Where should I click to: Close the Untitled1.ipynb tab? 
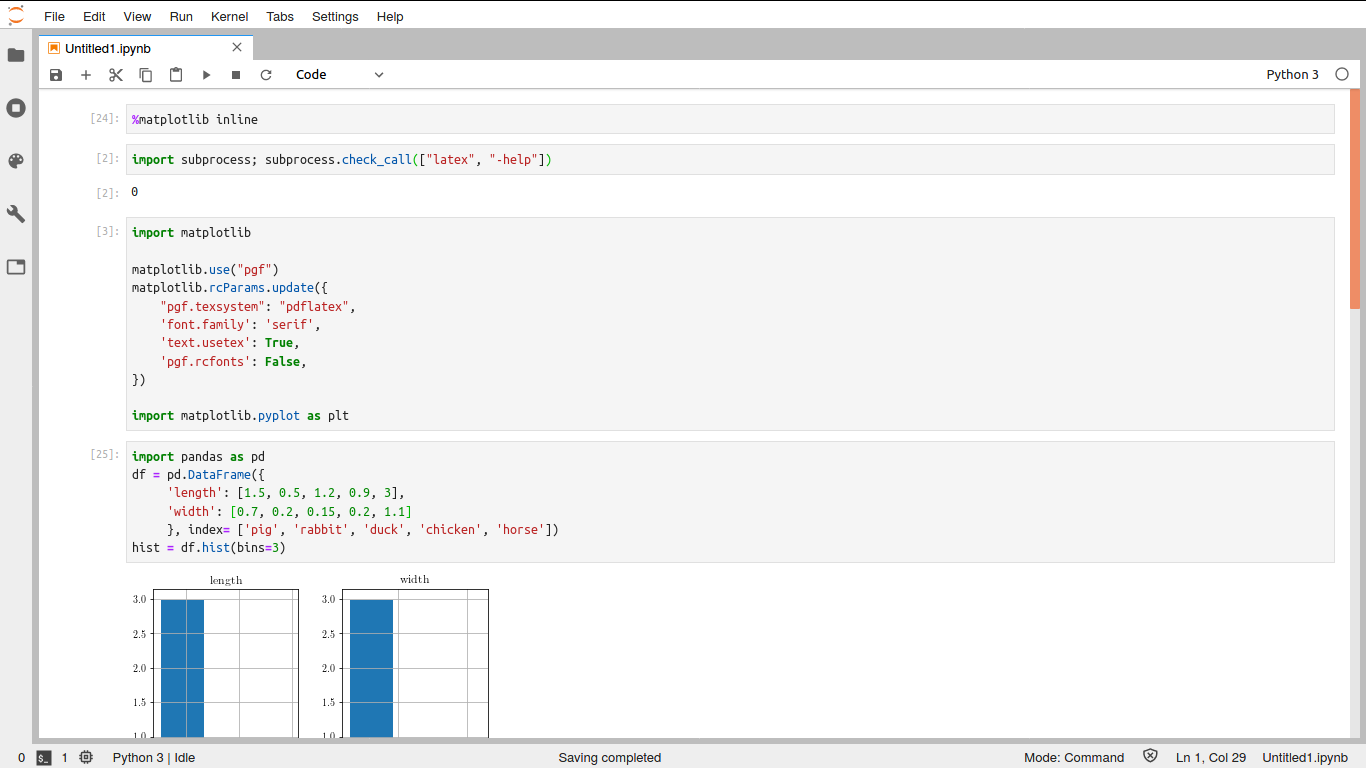coord(237,47)
